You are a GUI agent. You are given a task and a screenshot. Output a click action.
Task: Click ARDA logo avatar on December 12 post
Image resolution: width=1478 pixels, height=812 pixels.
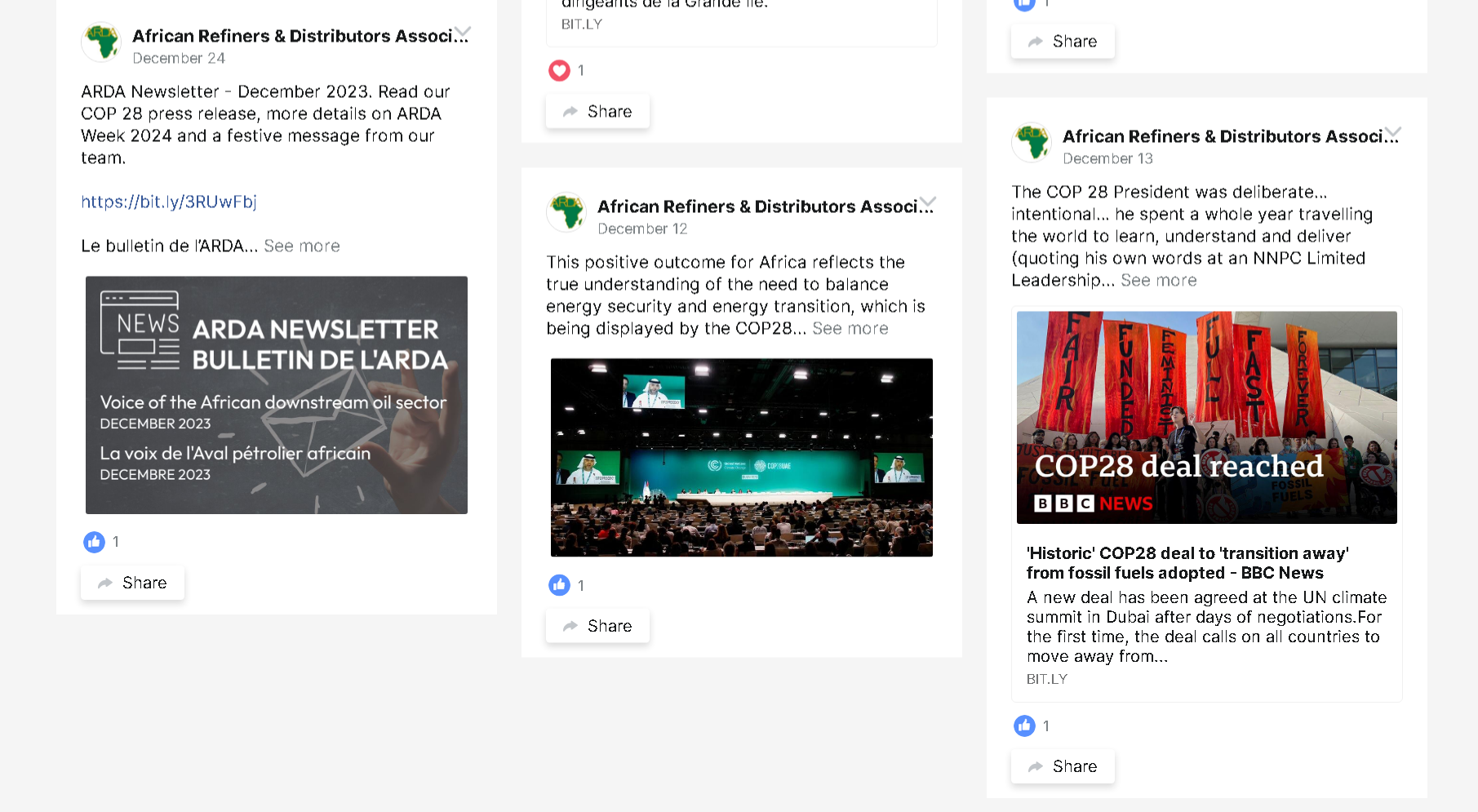tap(566, 213)
